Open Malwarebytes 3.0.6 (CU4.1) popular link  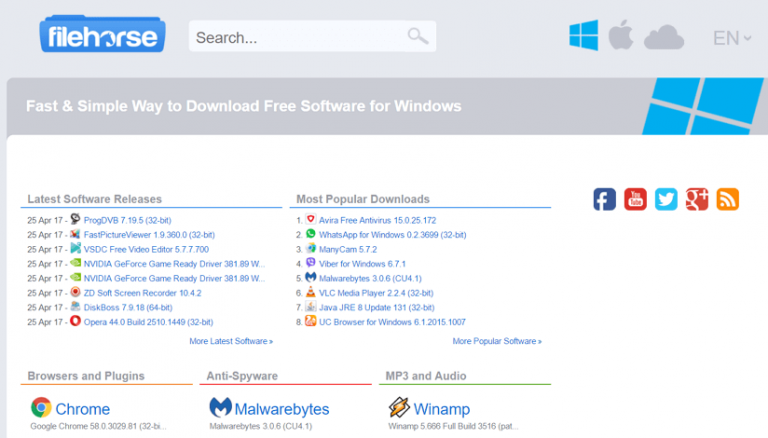pyautogui.click(x=370, y=278)
